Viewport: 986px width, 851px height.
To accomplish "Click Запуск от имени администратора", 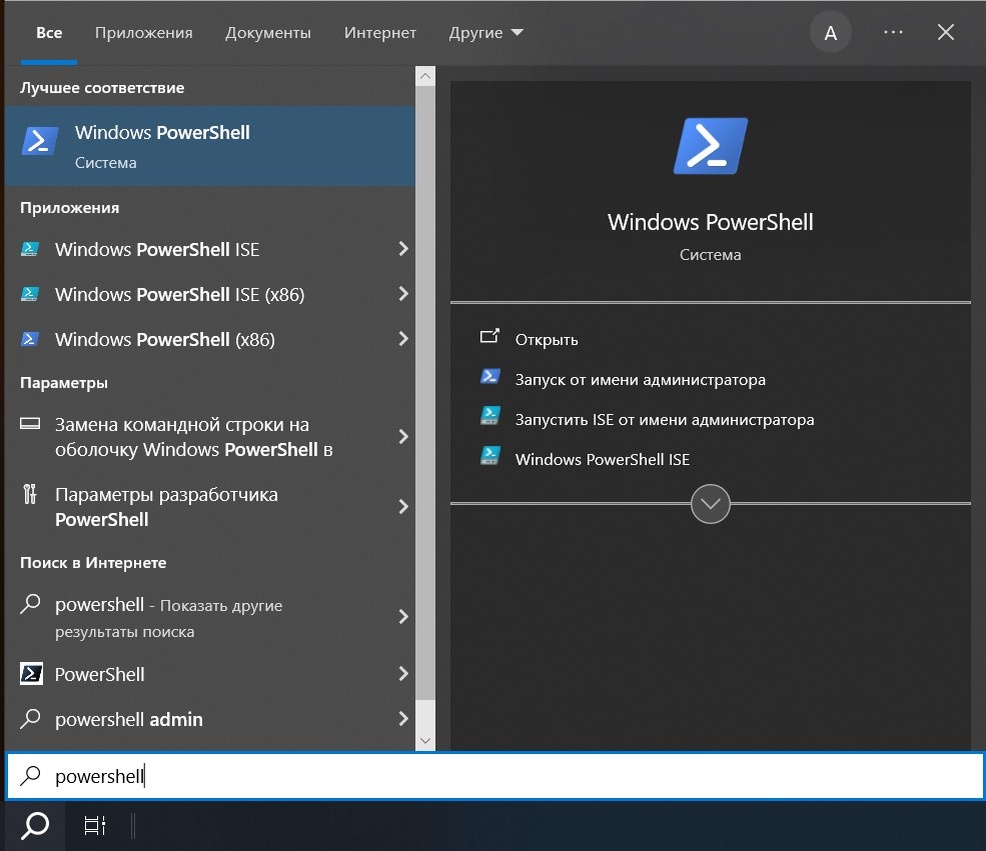I will 640,380.
